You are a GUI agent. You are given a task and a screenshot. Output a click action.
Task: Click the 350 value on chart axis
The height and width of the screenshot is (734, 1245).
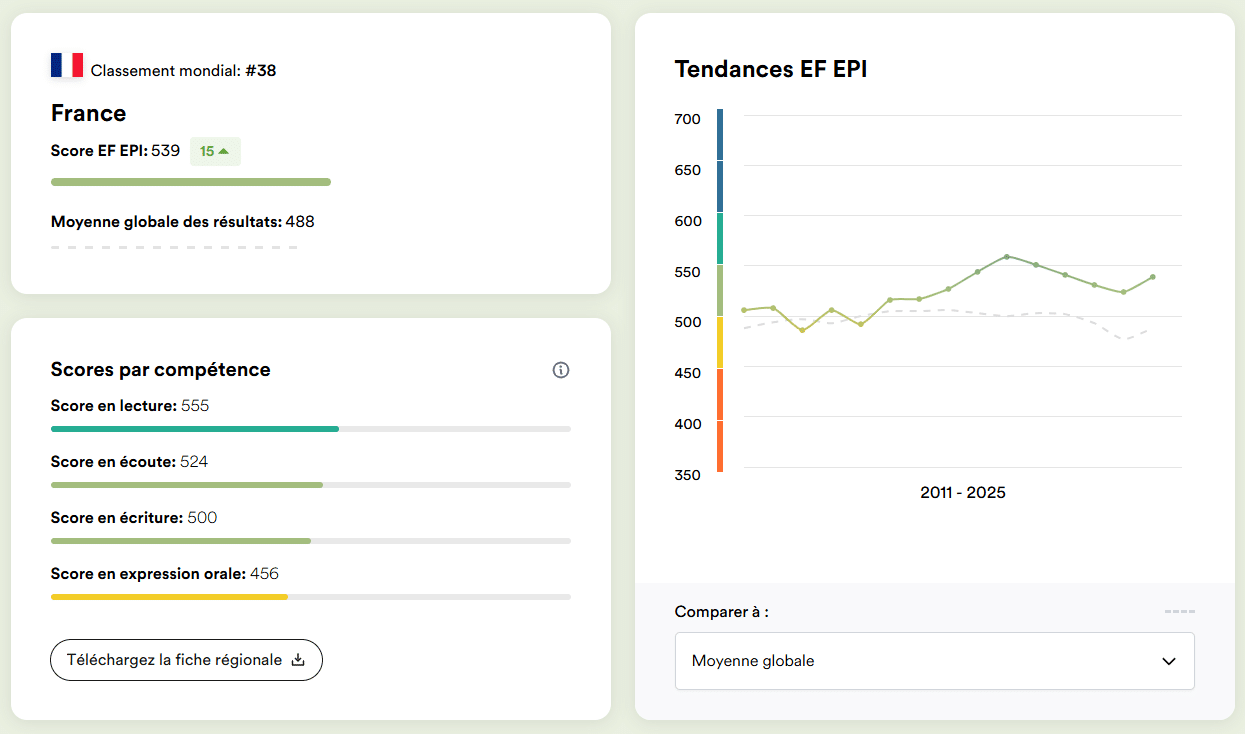tap(688, 475)
